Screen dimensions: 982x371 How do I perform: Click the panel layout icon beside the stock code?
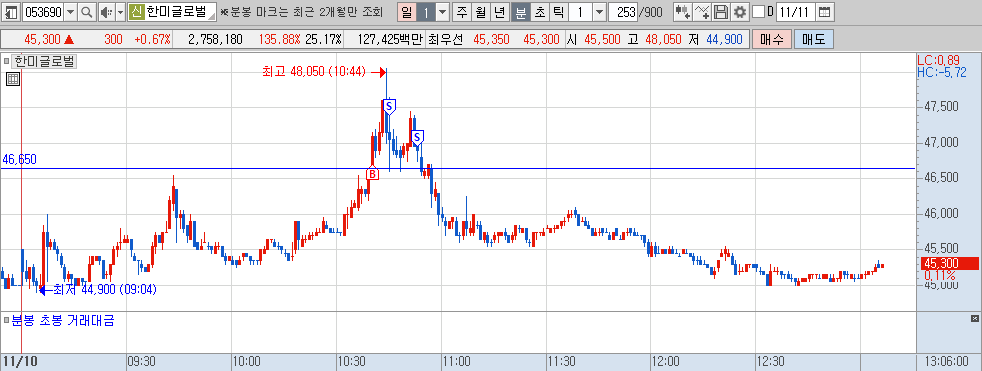(x=11, y=12)
